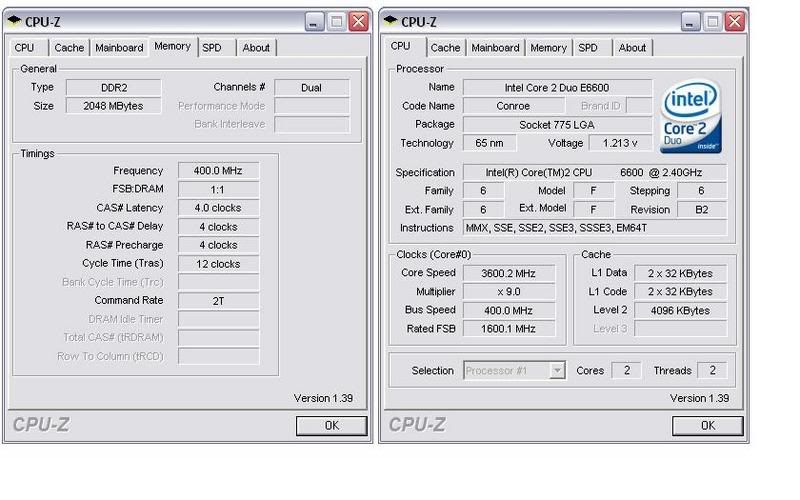The width and height of the screenshot is (800, 500).
Task: Select Memory tab in left window
Action: click(x=172, y=46)
